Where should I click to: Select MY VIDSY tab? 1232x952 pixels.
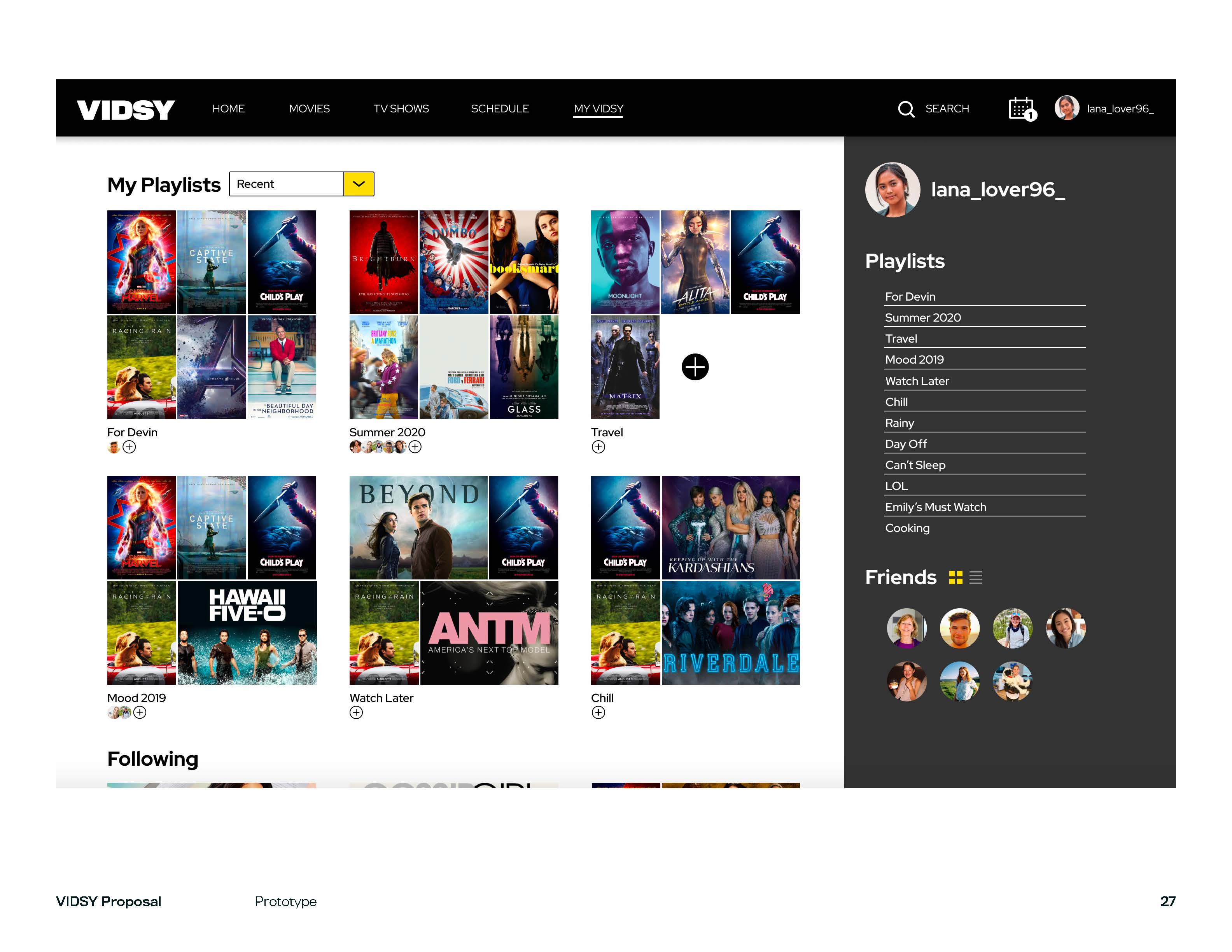(x=598, y=109)
